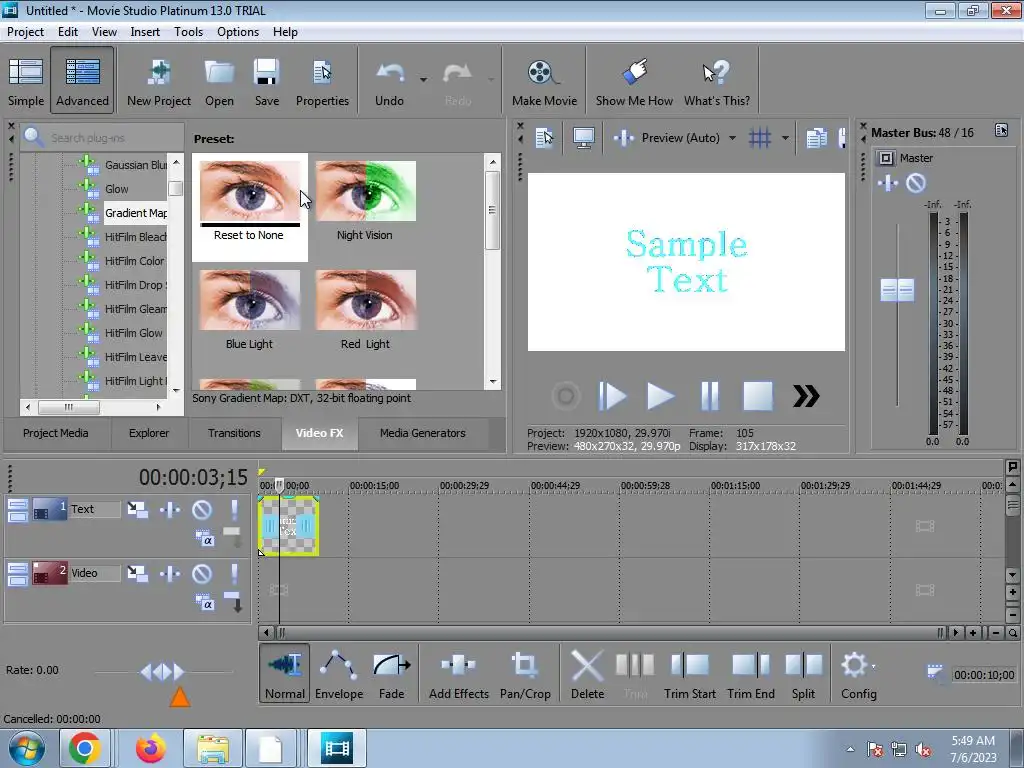Switch to Project Media tab

point(56,433)
